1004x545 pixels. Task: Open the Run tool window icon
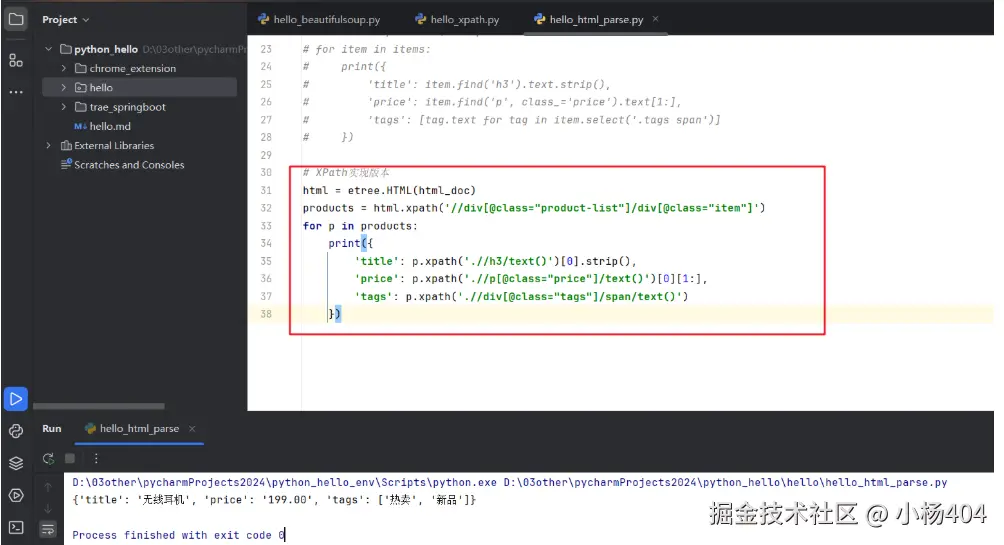(16, 399)
